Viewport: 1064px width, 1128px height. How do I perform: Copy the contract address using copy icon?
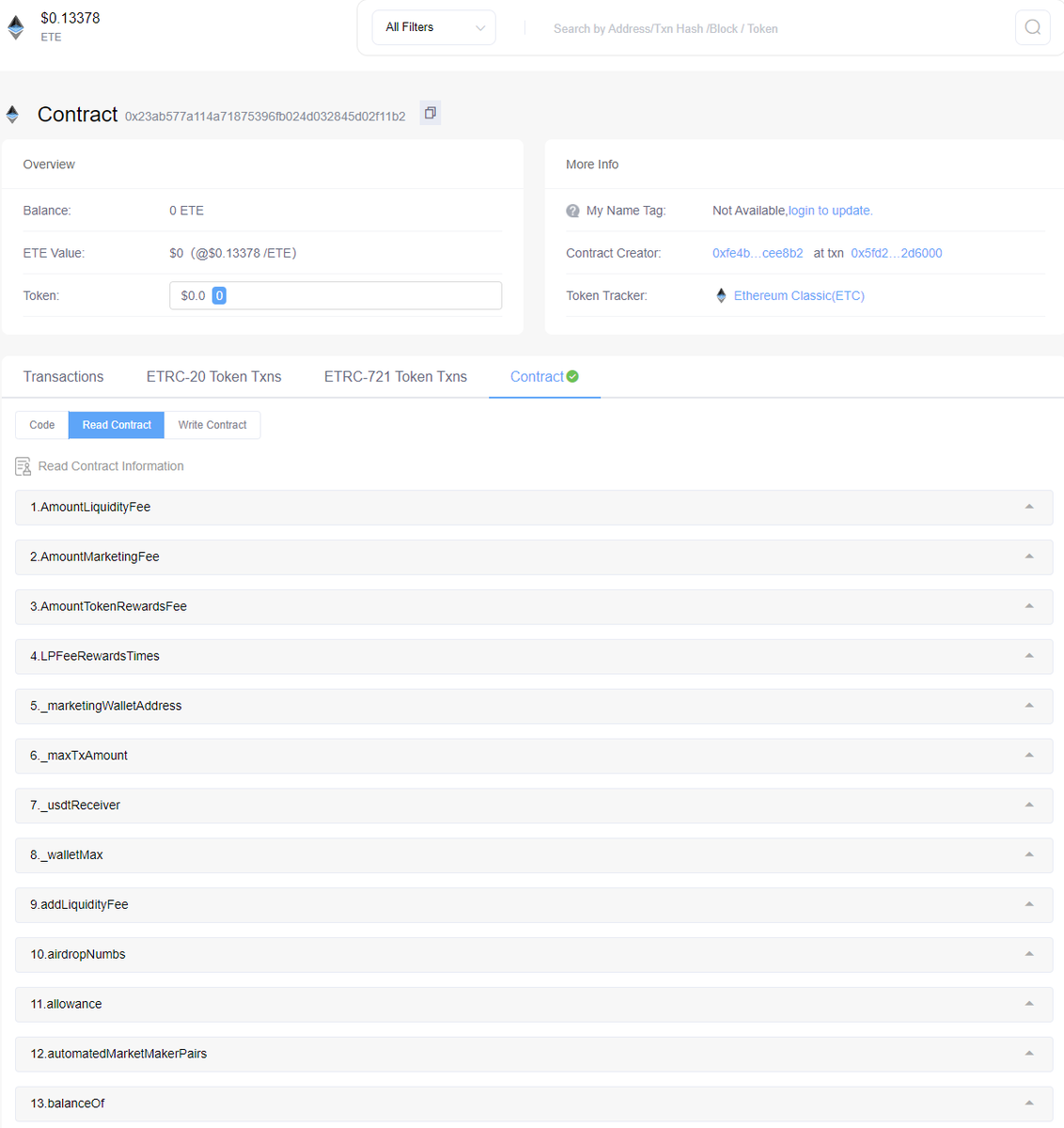[x=430, y=112]
